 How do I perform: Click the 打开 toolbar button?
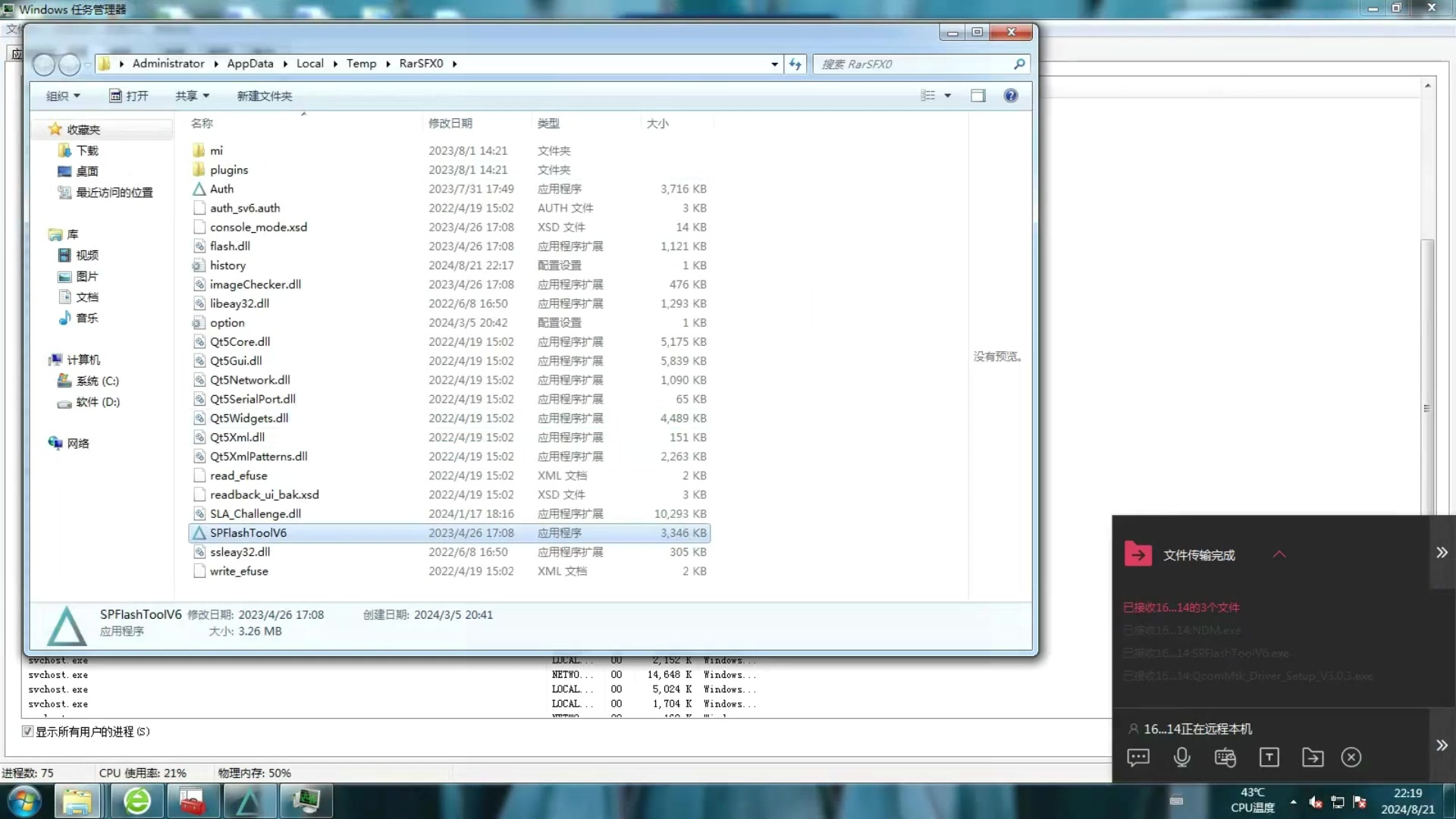pyautogui.click(x=128, y=96)
